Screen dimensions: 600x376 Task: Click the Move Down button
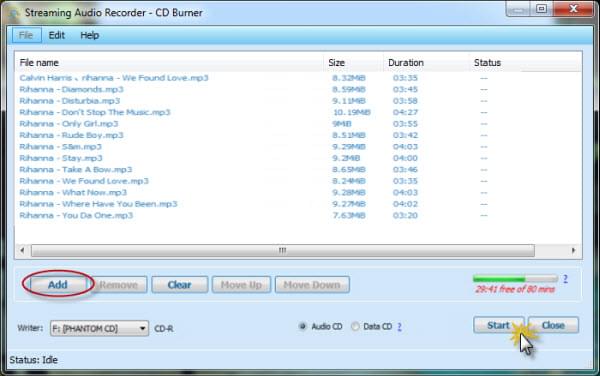pos(312,285)
